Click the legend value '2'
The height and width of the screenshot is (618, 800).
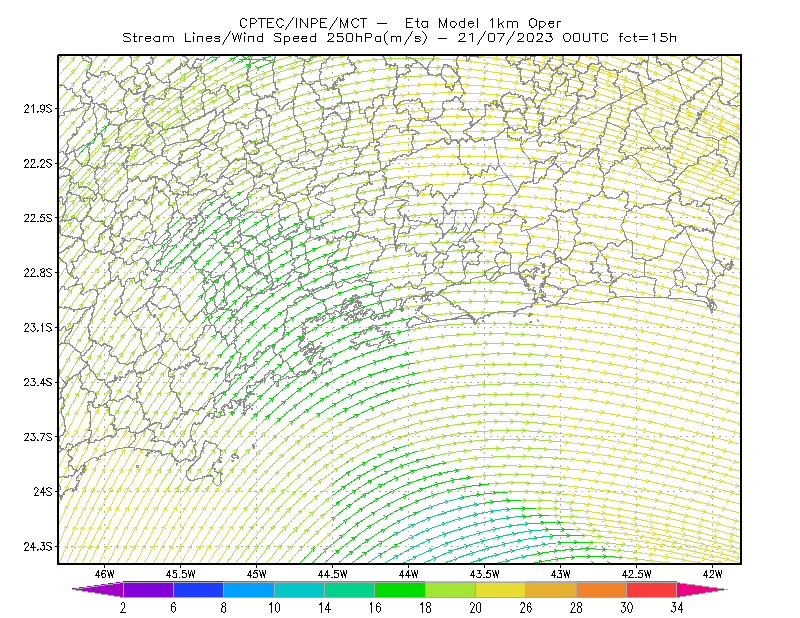click(123, 608)
